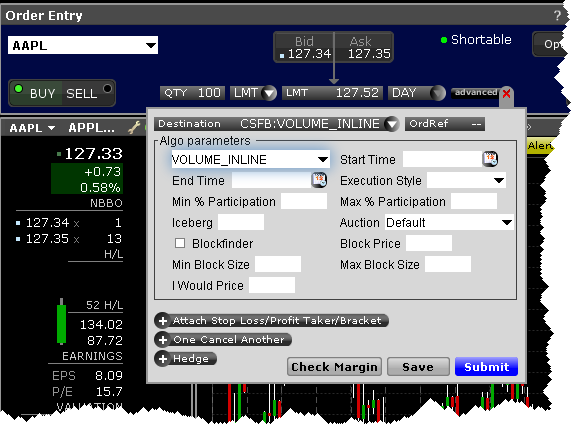Click the Submit button

486,366
